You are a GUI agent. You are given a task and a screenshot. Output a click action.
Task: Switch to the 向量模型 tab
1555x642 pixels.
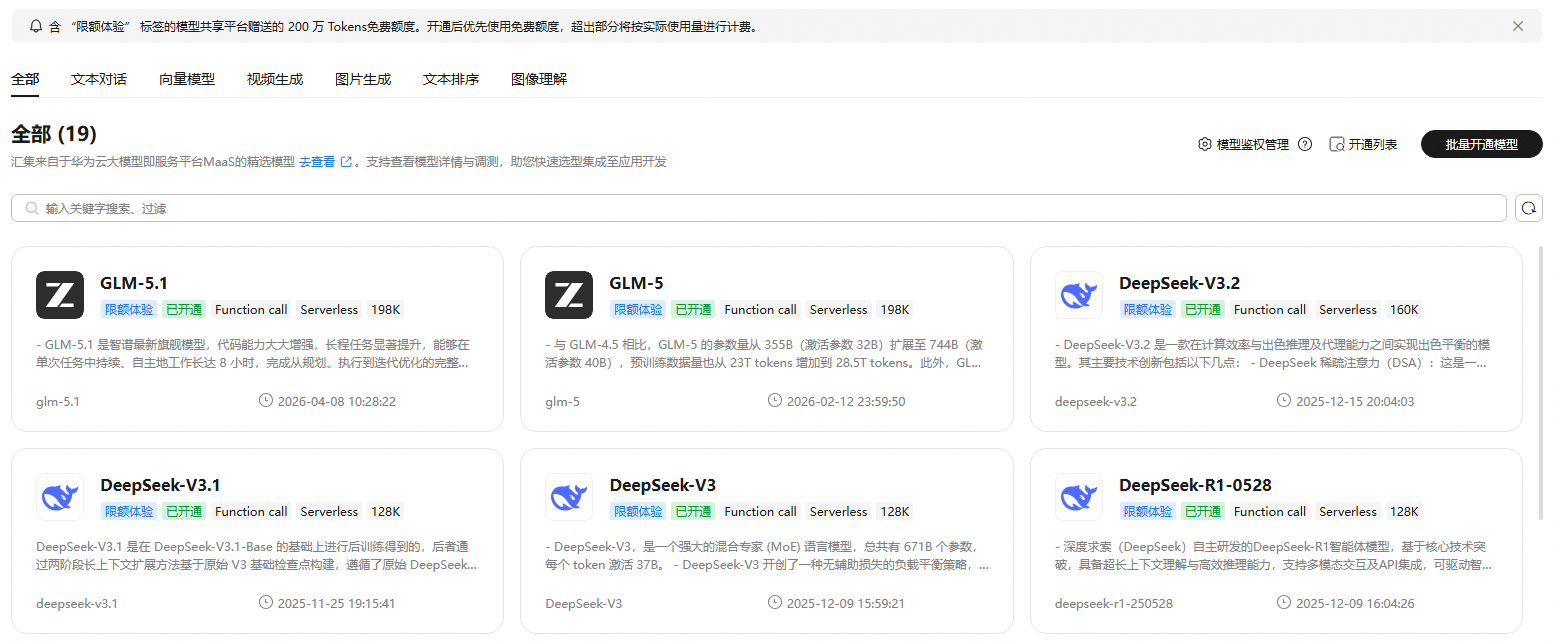click(187, 79)
